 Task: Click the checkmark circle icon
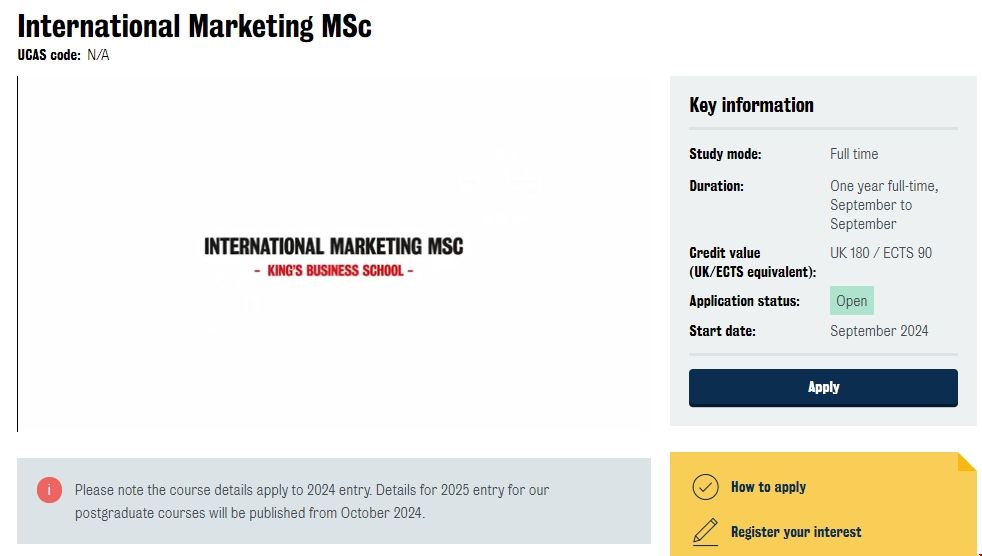[706, 487]
